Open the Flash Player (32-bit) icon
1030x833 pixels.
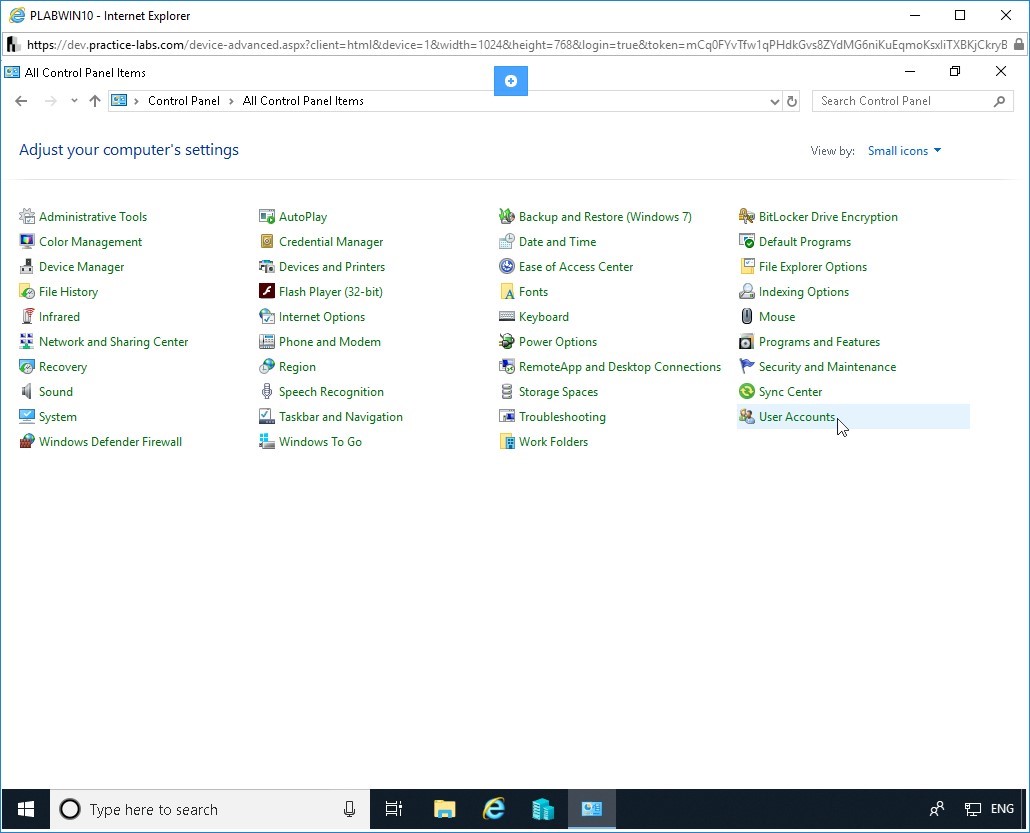tap(267, 291)
